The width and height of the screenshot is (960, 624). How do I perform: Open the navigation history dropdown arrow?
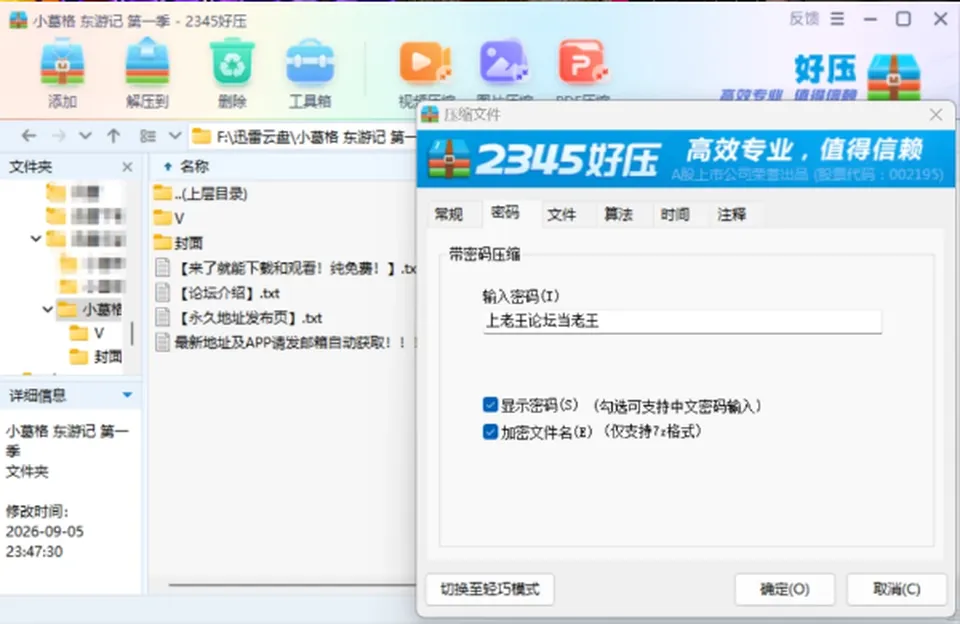pyautogui.click(x=86, y=136)
